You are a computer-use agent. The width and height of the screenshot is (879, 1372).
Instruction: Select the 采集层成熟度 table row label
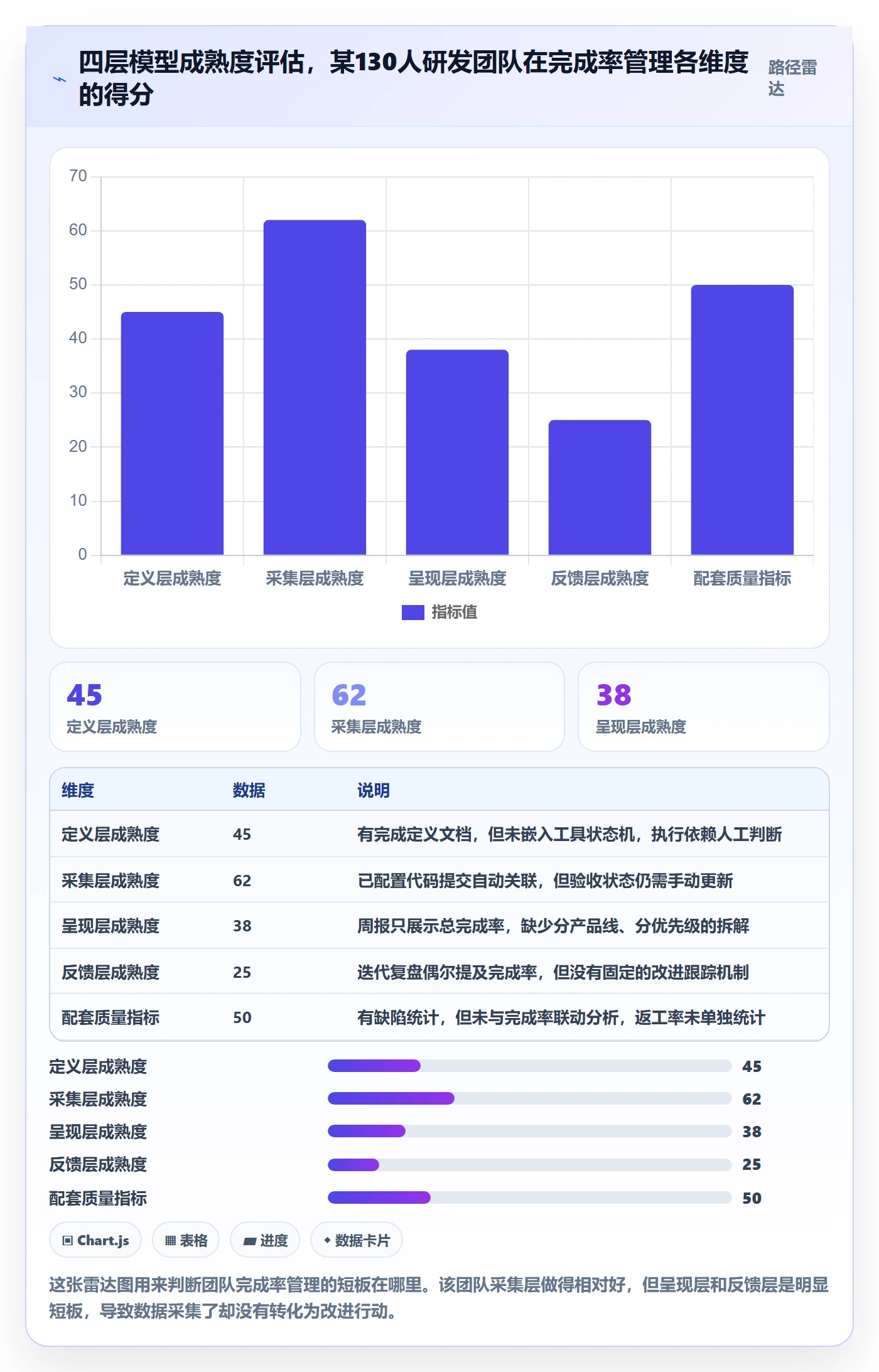coord(111,881)
